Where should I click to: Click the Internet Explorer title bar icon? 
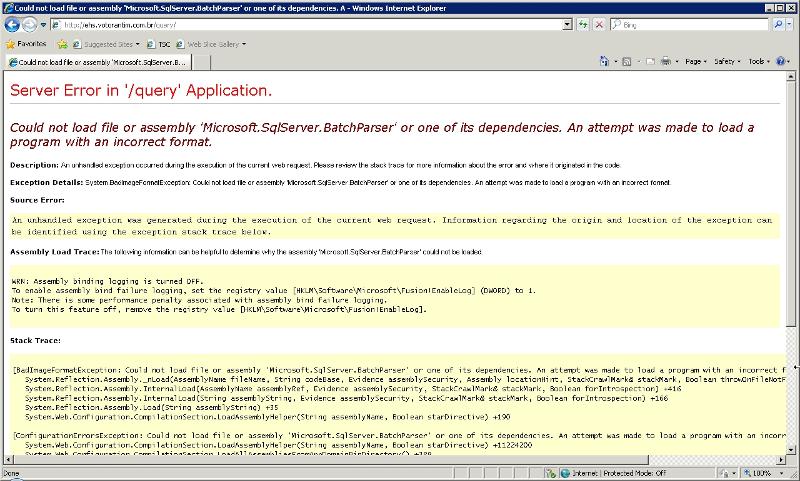point(8,8)
